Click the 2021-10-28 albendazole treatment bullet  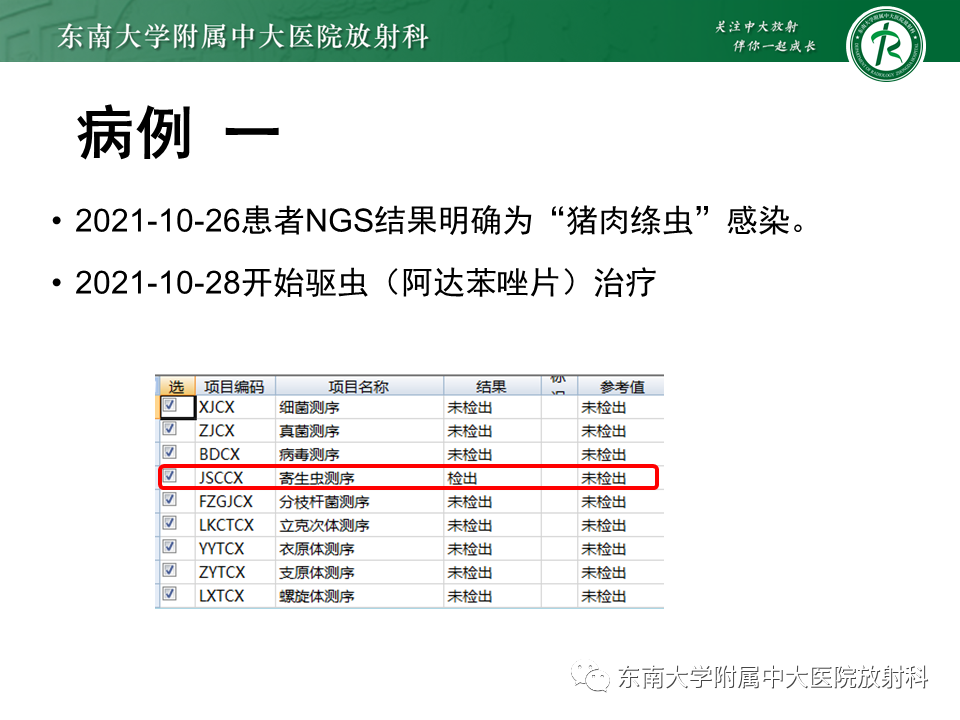(x=366, y=283)
